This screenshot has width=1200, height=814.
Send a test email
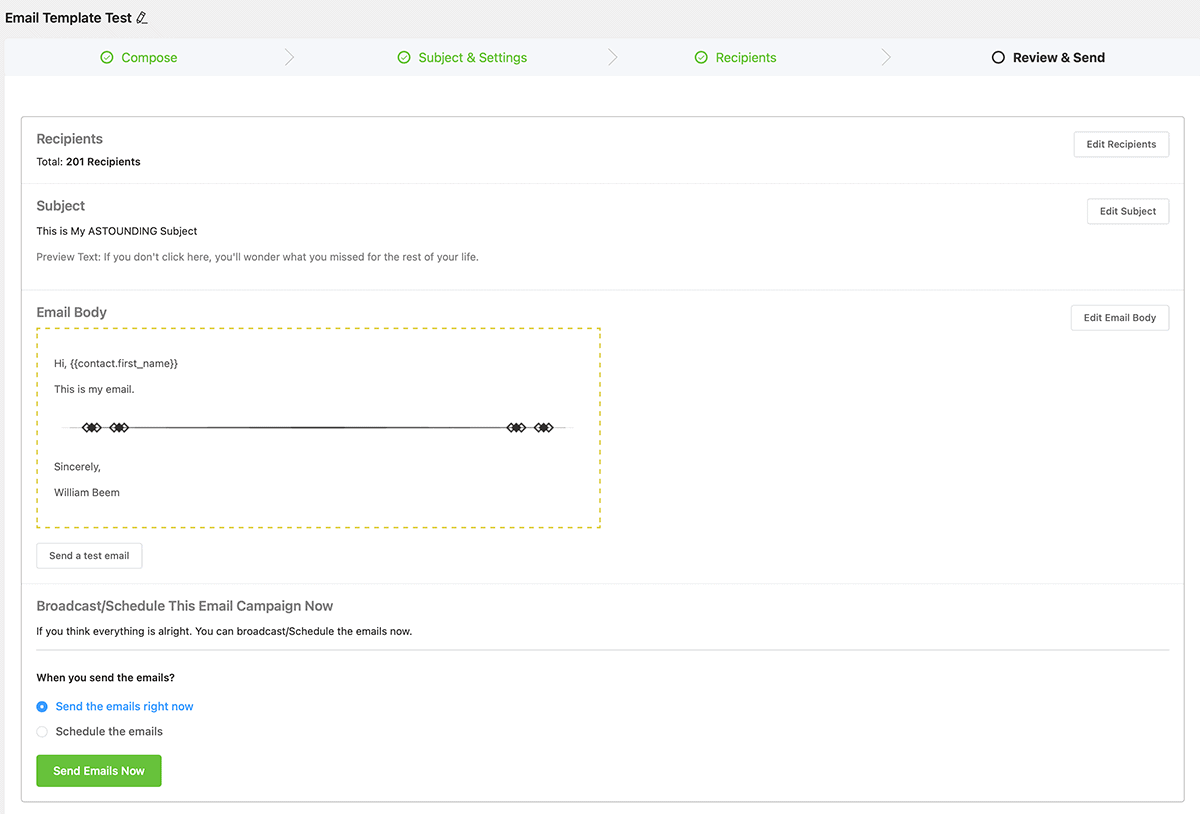point(89,556)
